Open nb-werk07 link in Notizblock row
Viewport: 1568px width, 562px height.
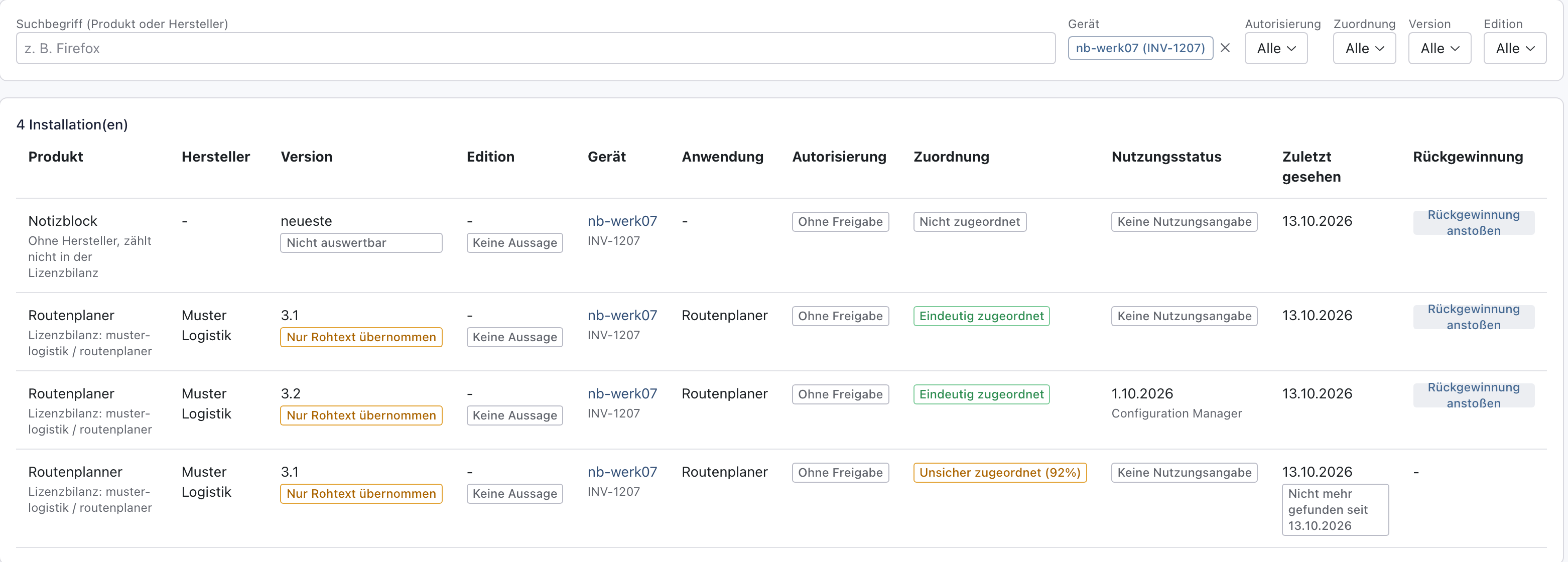tap(622, 221)
